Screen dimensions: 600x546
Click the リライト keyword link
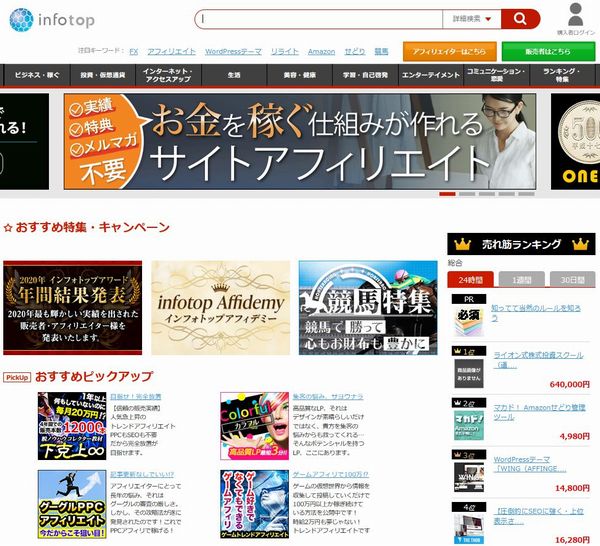click(x=284, y=51)
